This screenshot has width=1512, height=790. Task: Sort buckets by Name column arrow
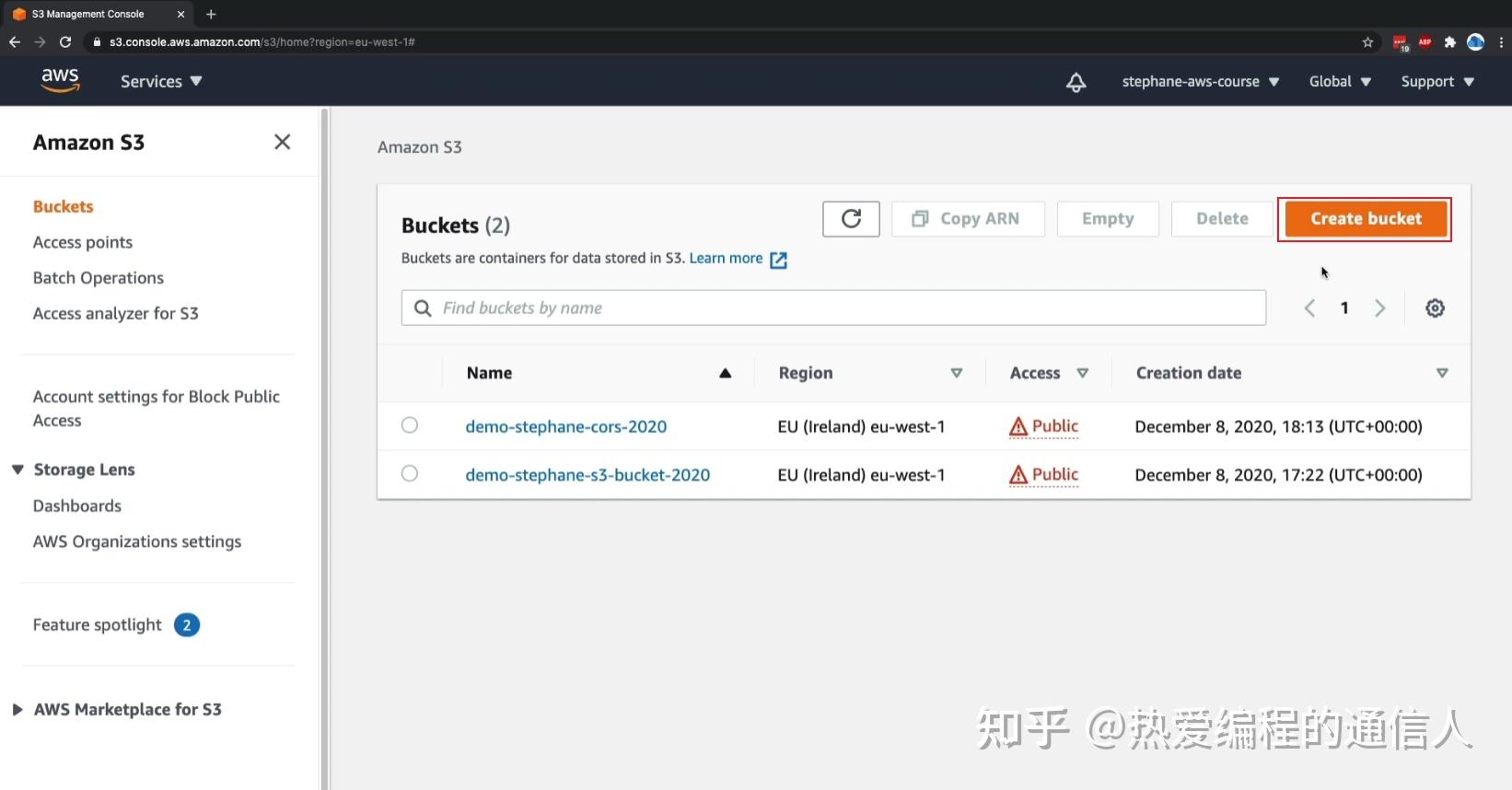tap(725, 373)
